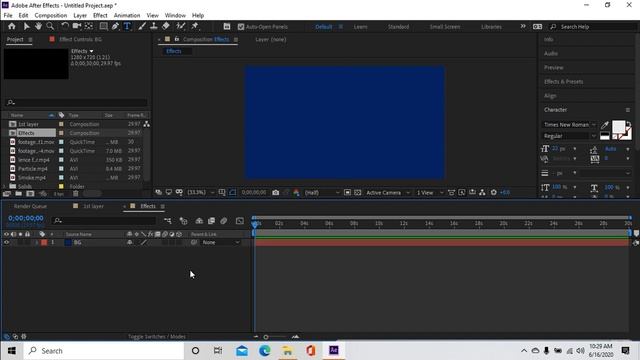Select the Rectangle shape tool
Image resolution: width=640 pixels, height=360 pixels.
point(103,26)
